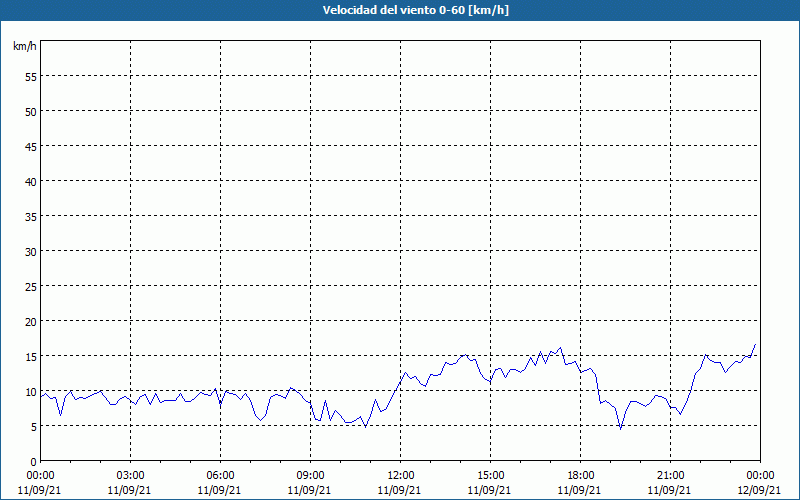
Task: Click the 'km/h' axis unit label
Action: click(24, 46)
